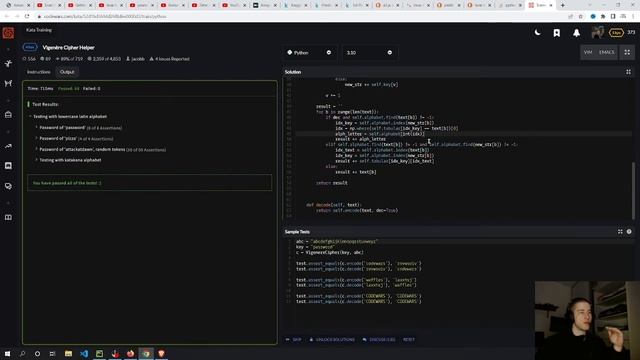The height and width of the screenshot is (360, 640).
Task: Open the 4 Issues Reported link
Action: coord(169,59)
